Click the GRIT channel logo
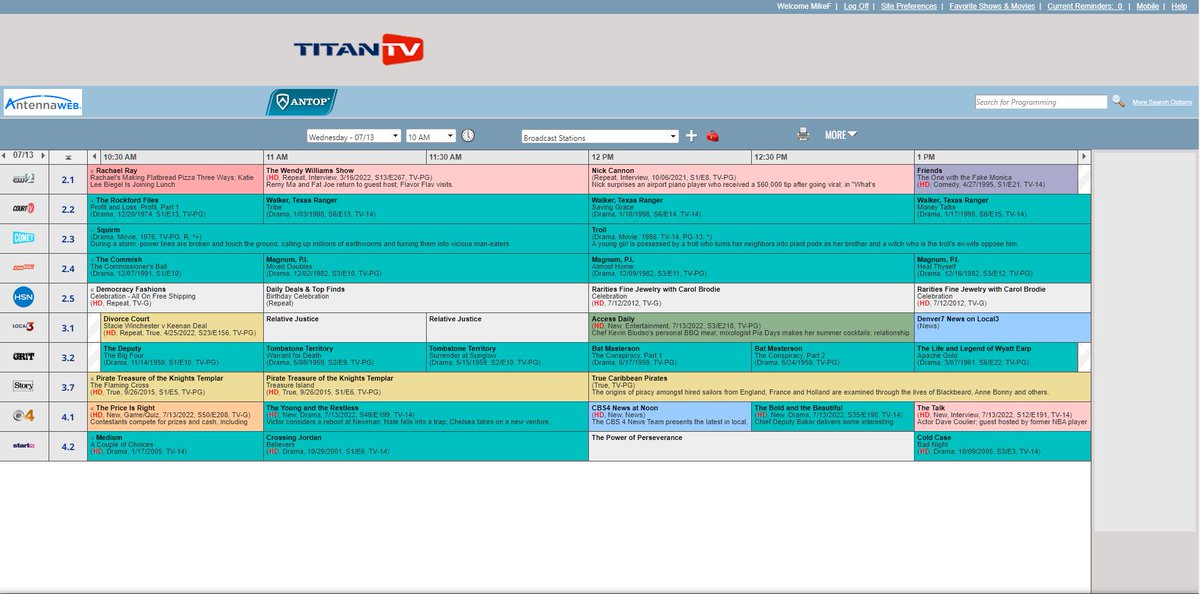The height and width of the screenshot is (594, 1200). click(24, 356)
